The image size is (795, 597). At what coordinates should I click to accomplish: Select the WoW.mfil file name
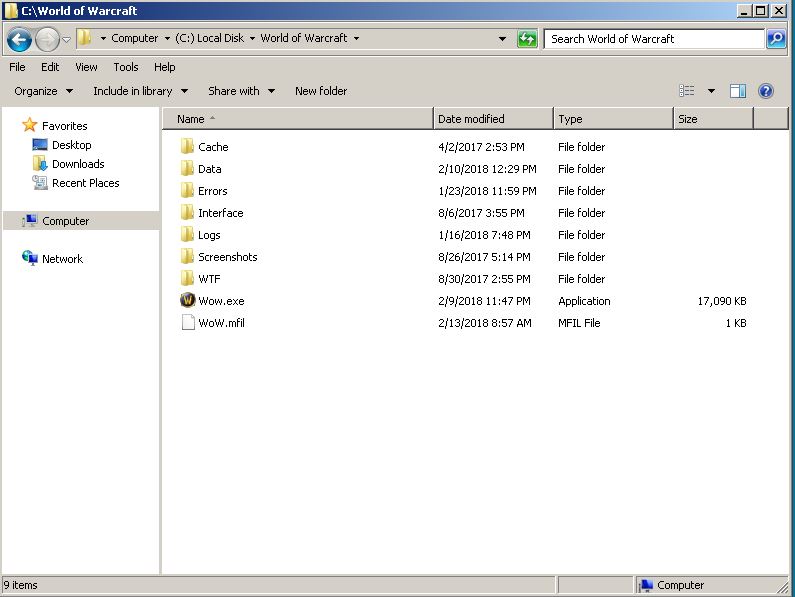[221, 323]
